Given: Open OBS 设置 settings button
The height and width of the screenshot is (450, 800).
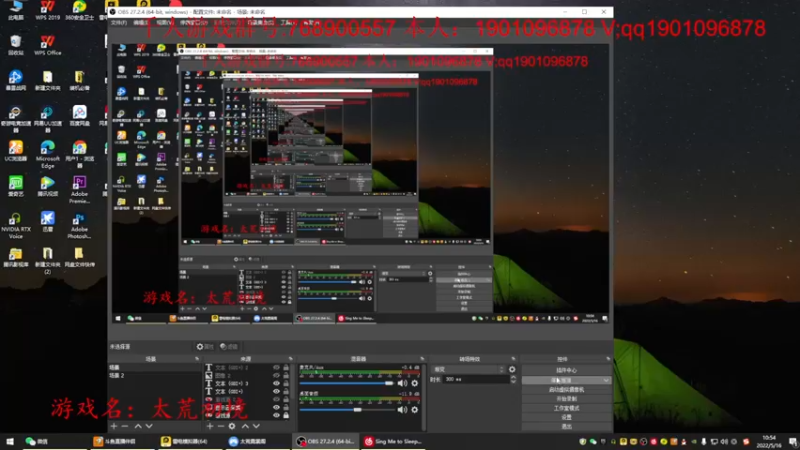Looking at the screenshot, I should tap(566, 417).
